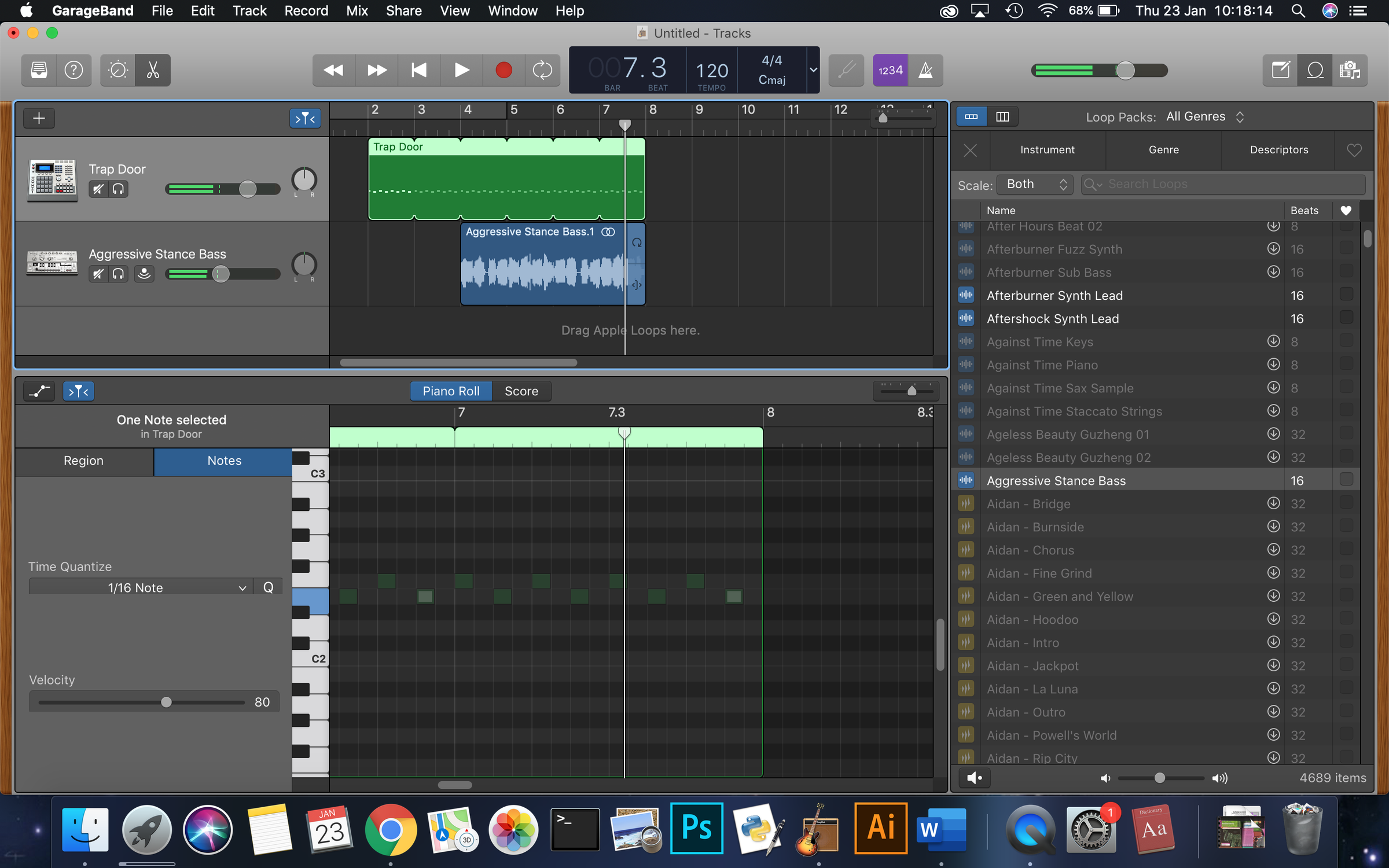This screenshot has width=1389, height=868.
Task: Open Quick Help with the question mark icon
Action: point(74,70)
